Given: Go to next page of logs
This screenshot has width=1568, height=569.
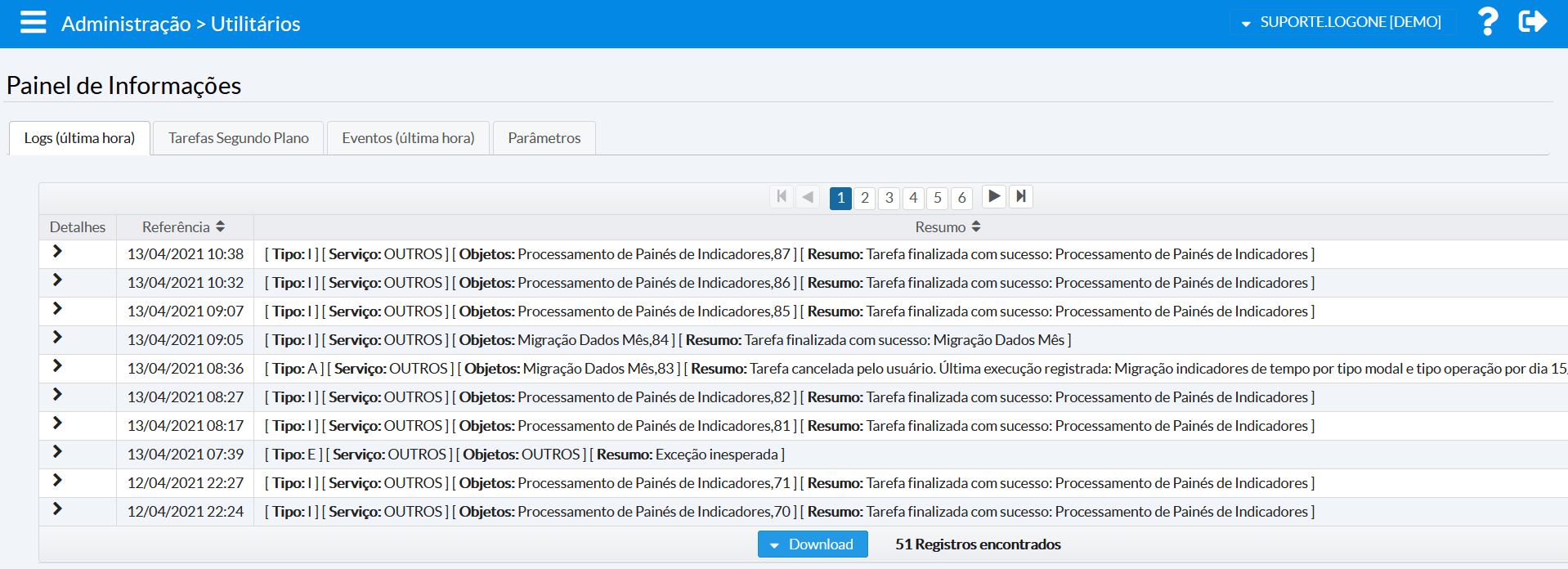Looking at the screenshot, I should click(993, 196).
